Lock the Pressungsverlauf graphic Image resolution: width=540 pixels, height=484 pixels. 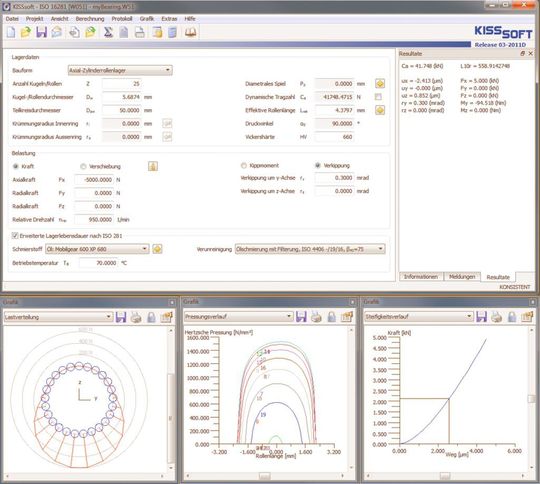tap(332, 317)
